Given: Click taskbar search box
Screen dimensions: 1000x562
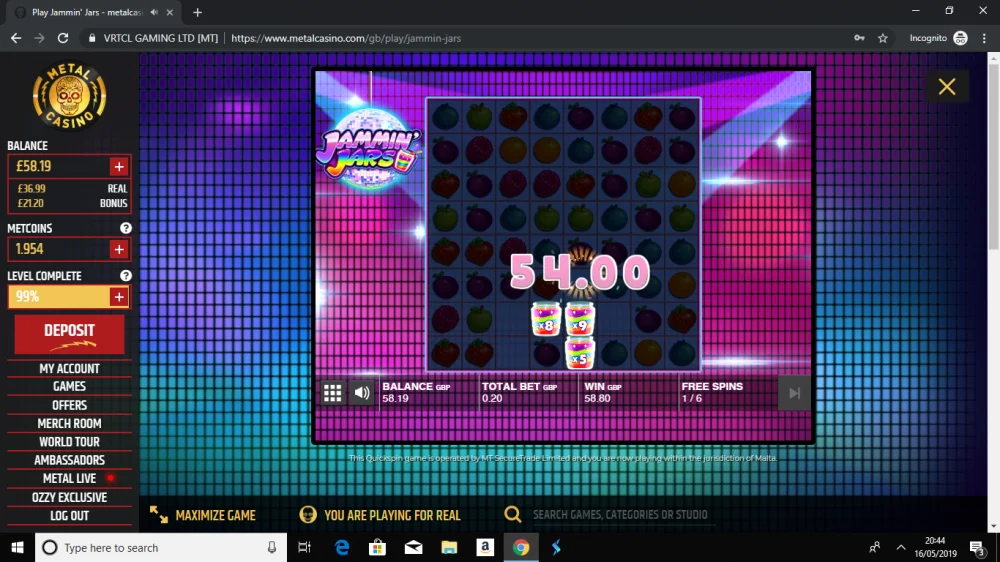Looking at the screenshot, I should click(161, 547).
